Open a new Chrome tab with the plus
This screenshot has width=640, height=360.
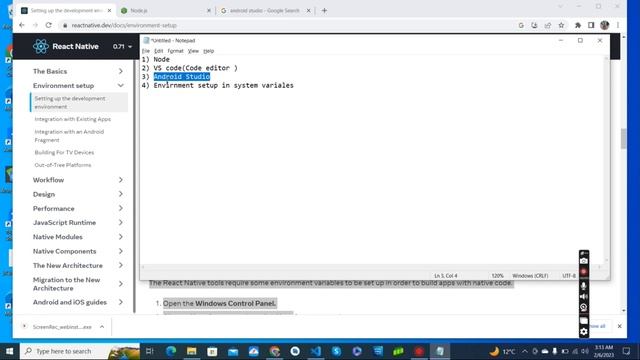[x=324, y=11]
